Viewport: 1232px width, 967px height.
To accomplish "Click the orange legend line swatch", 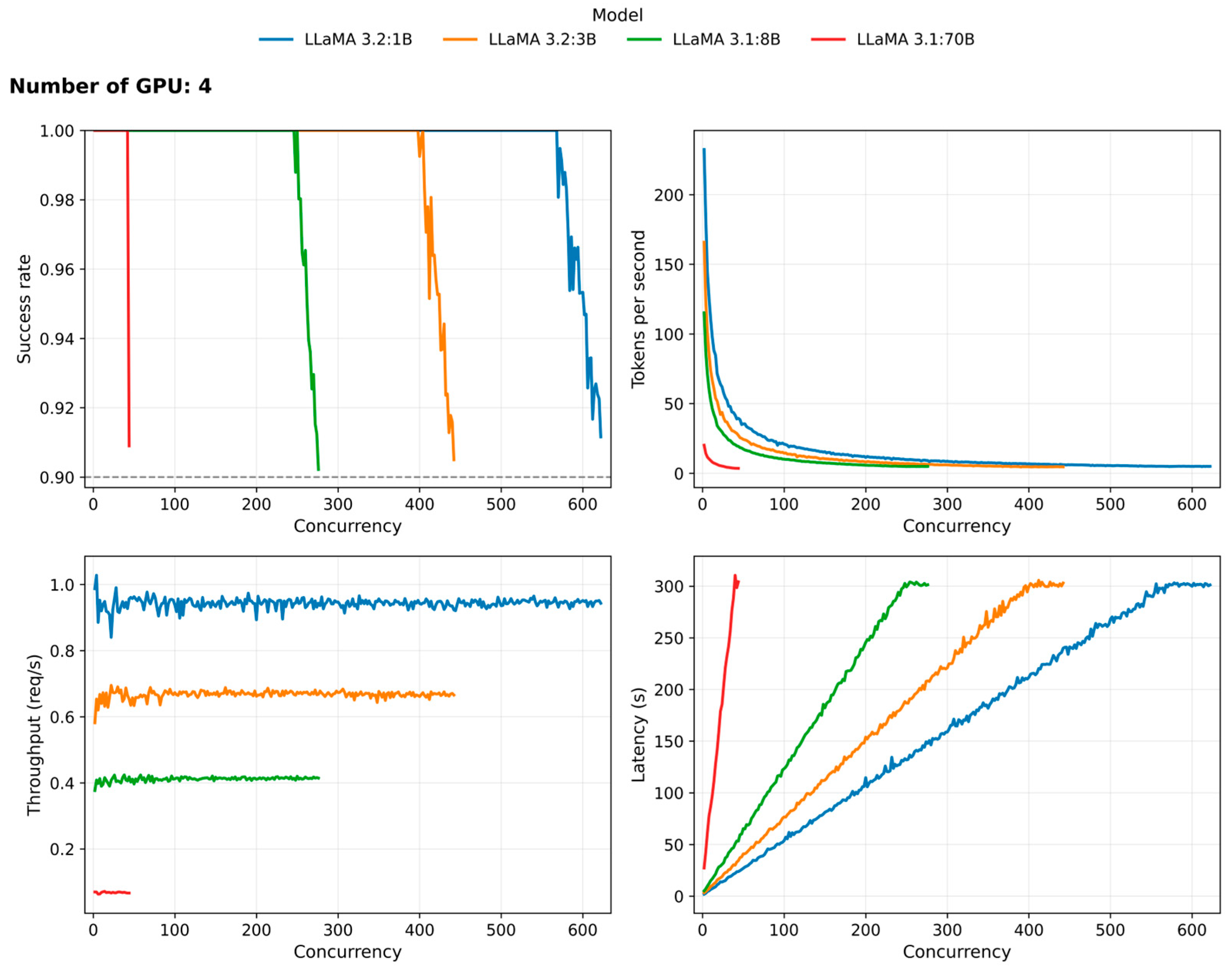I will [460, 40].
